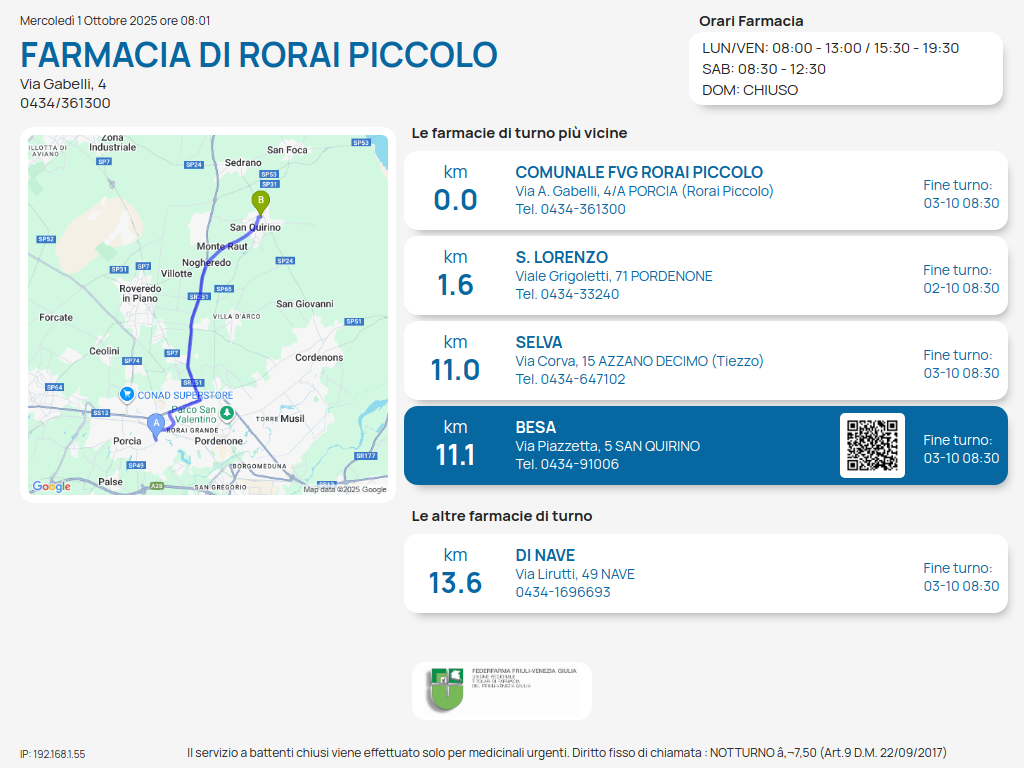Select the CONAD Superstore shopping cart icon
This screenshot has height=768, width=1024.
pyautogui.click(x=126, y=395)
